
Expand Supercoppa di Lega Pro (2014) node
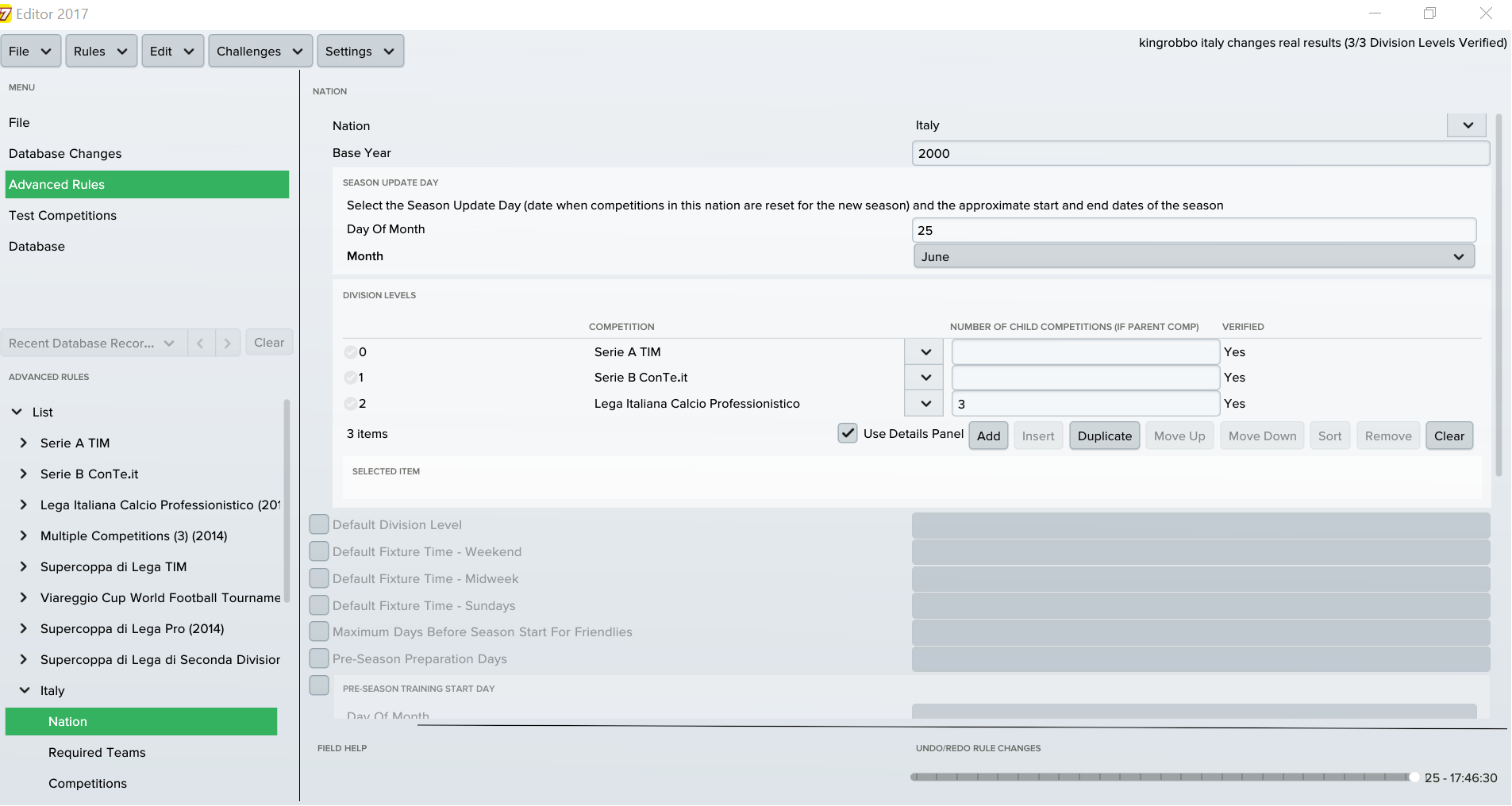pyautogui.click(x=23, y=628)
